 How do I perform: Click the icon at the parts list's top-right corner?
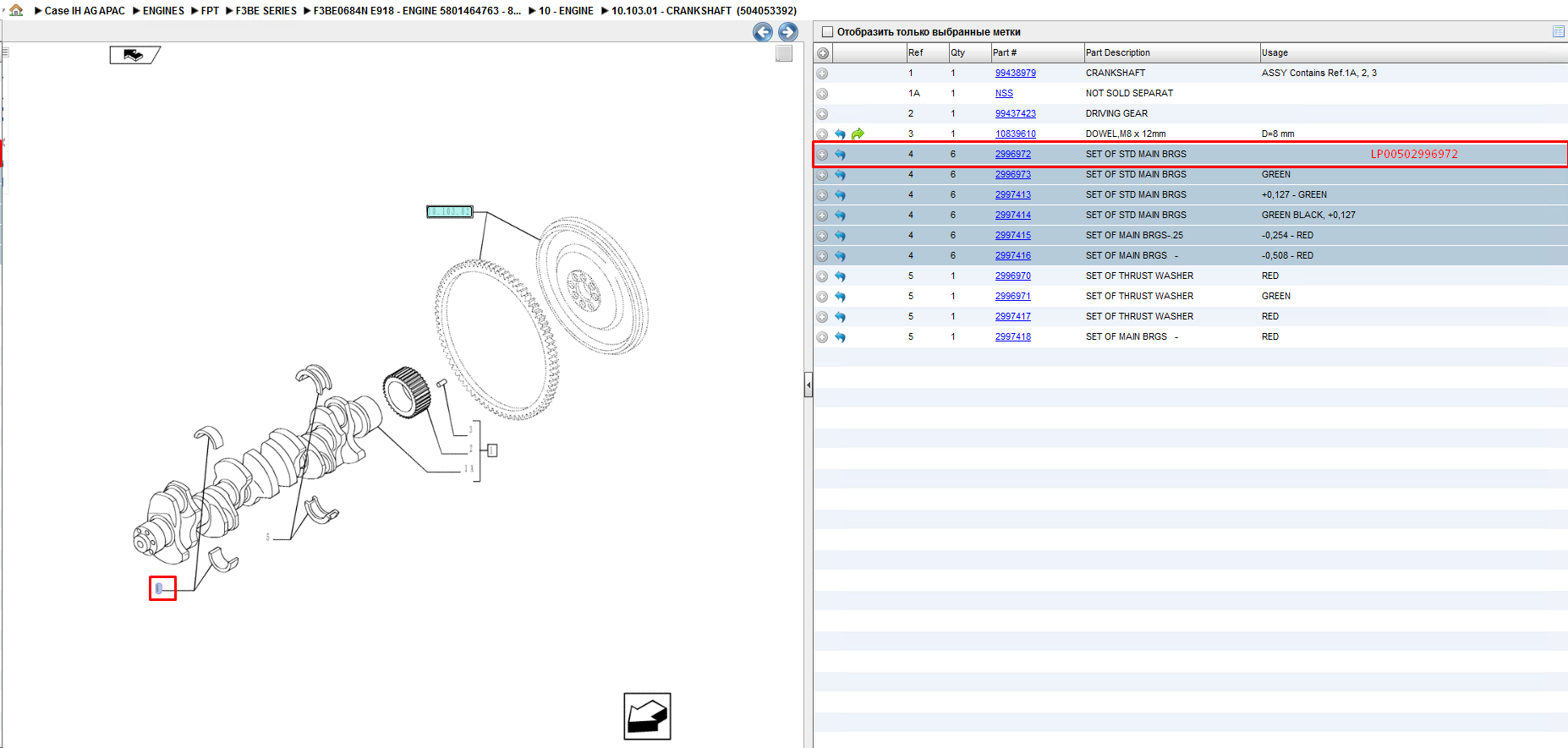coord(1559,31)
